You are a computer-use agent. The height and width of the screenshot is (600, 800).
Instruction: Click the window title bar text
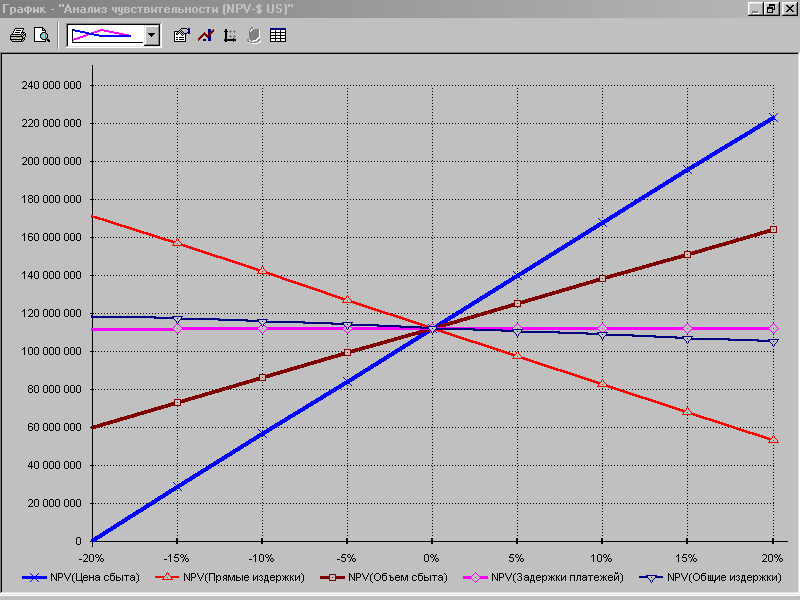[147, 9]
